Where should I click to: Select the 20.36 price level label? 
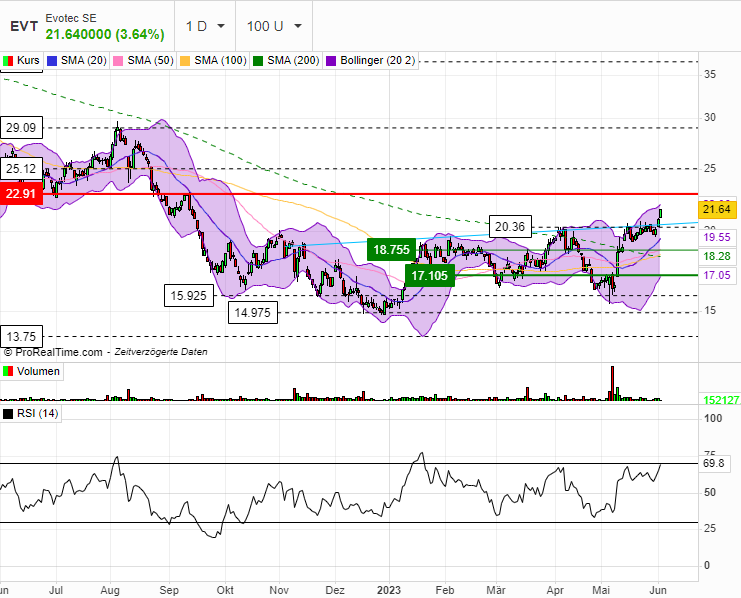pos(510,227)
